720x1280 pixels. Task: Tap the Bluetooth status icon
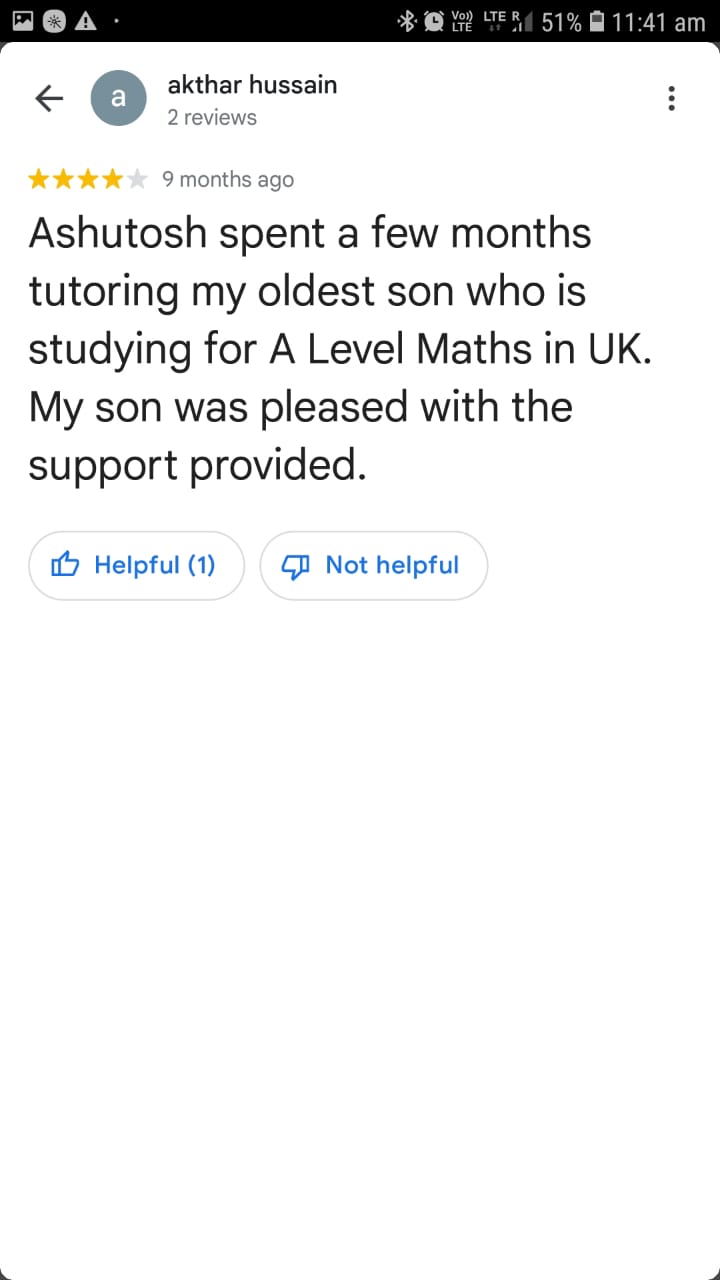pos(407,21)
